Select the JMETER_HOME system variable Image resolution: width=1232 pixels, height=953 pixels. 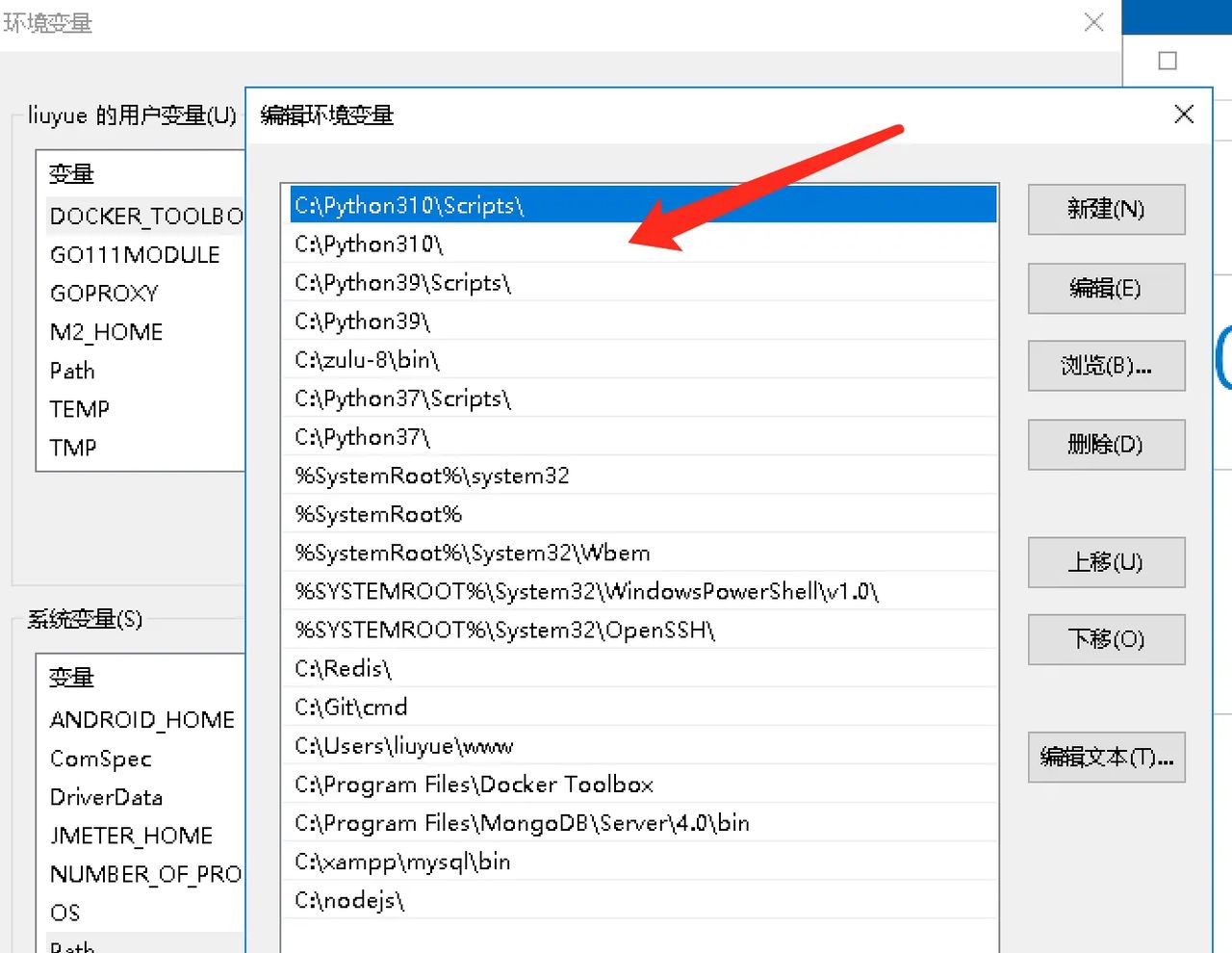coord(132,835)
